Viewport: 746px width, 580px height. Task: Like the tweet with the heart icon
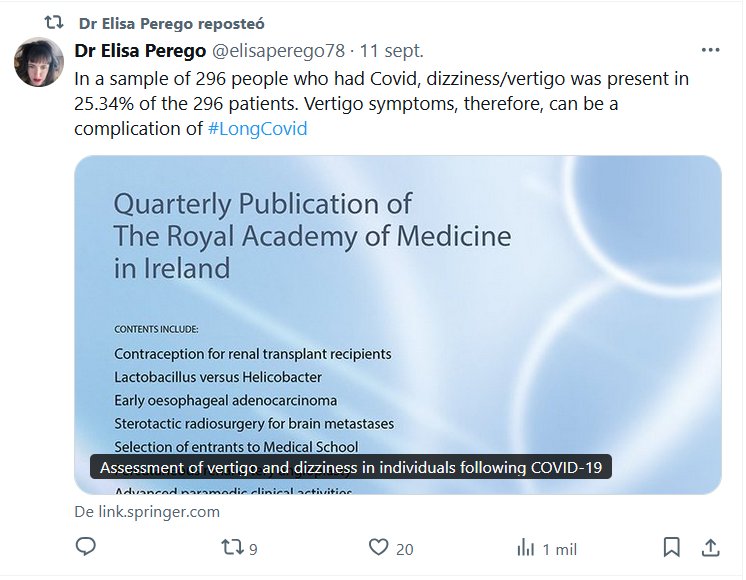coord(378,547)
